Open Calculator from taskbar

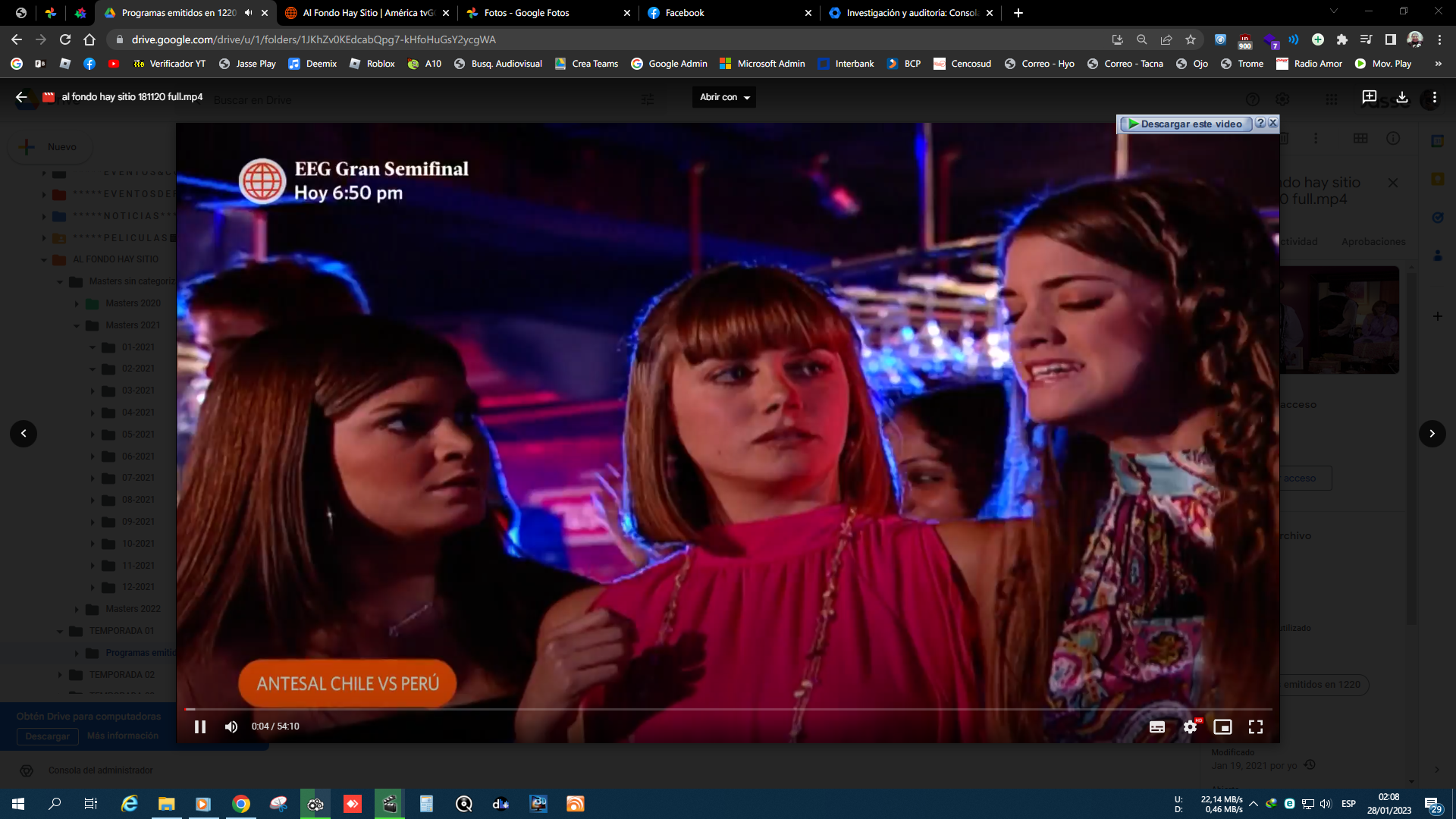(x=426, y=804)
